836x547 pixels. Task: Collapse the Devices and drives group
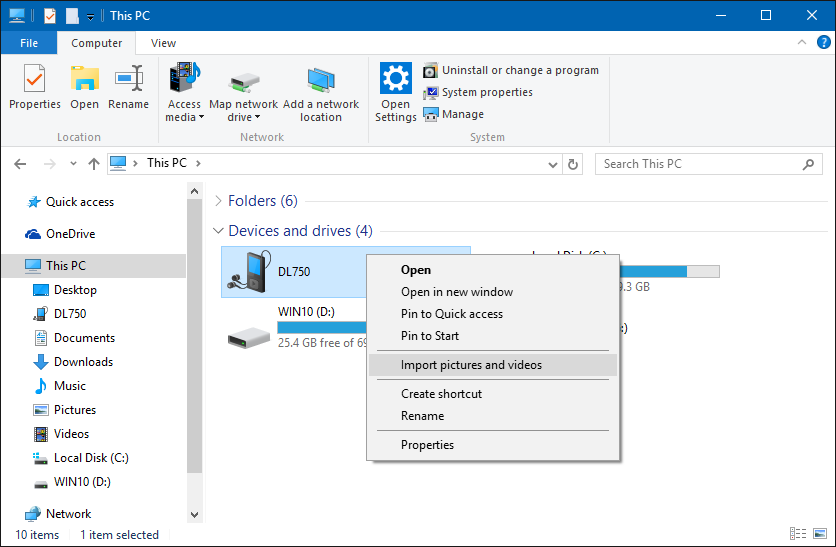pyautogui.click(x=218, y=231)
